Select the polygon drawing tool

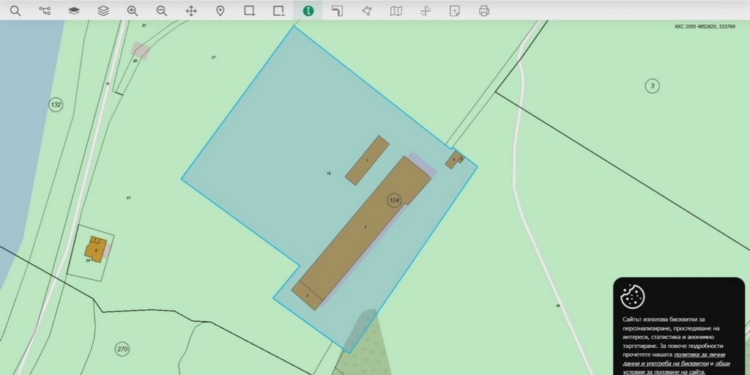[x=367, y=11]
